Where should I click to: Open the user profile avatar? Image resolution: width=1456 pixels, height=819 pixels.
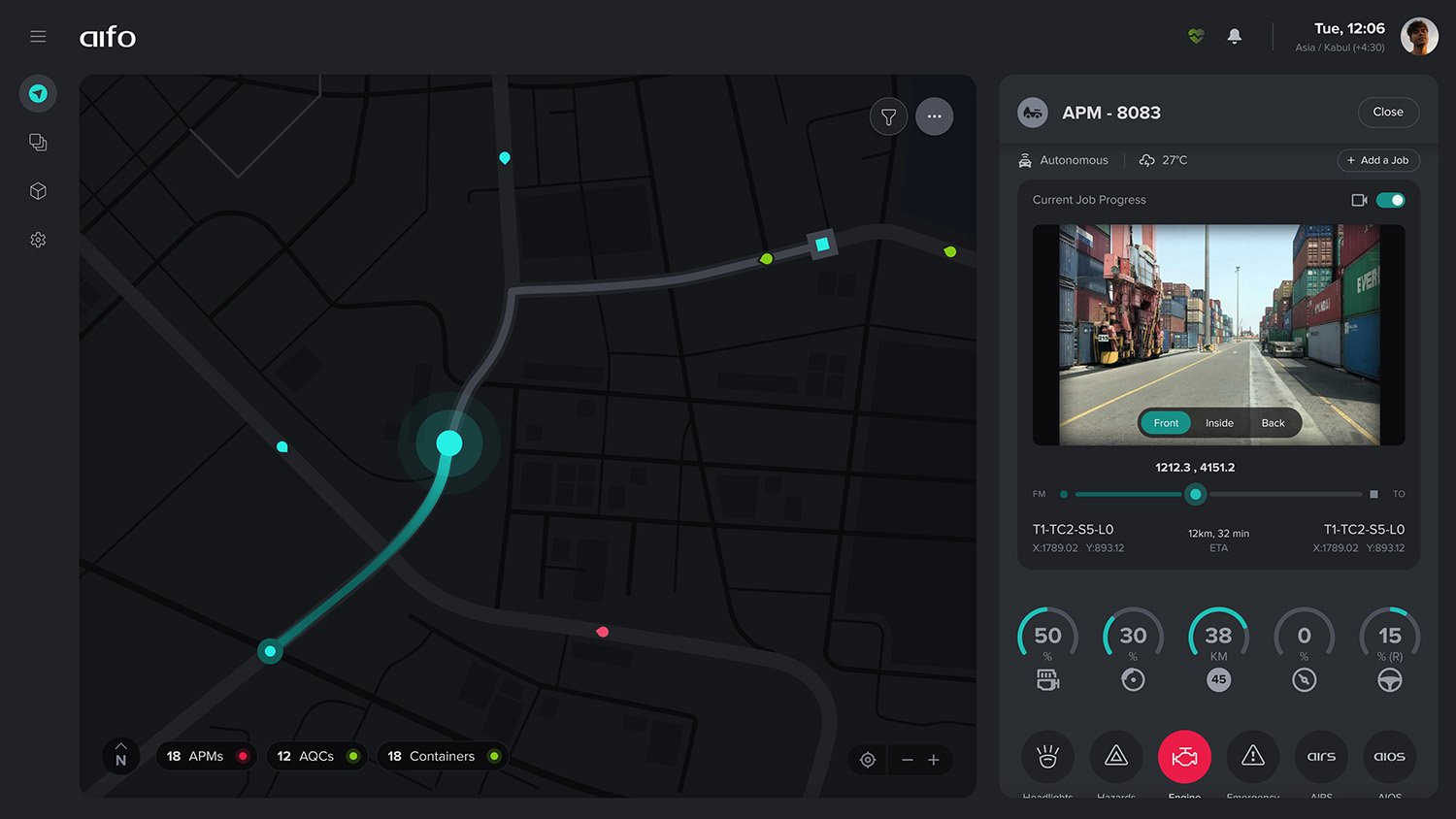click(1419, 37)
